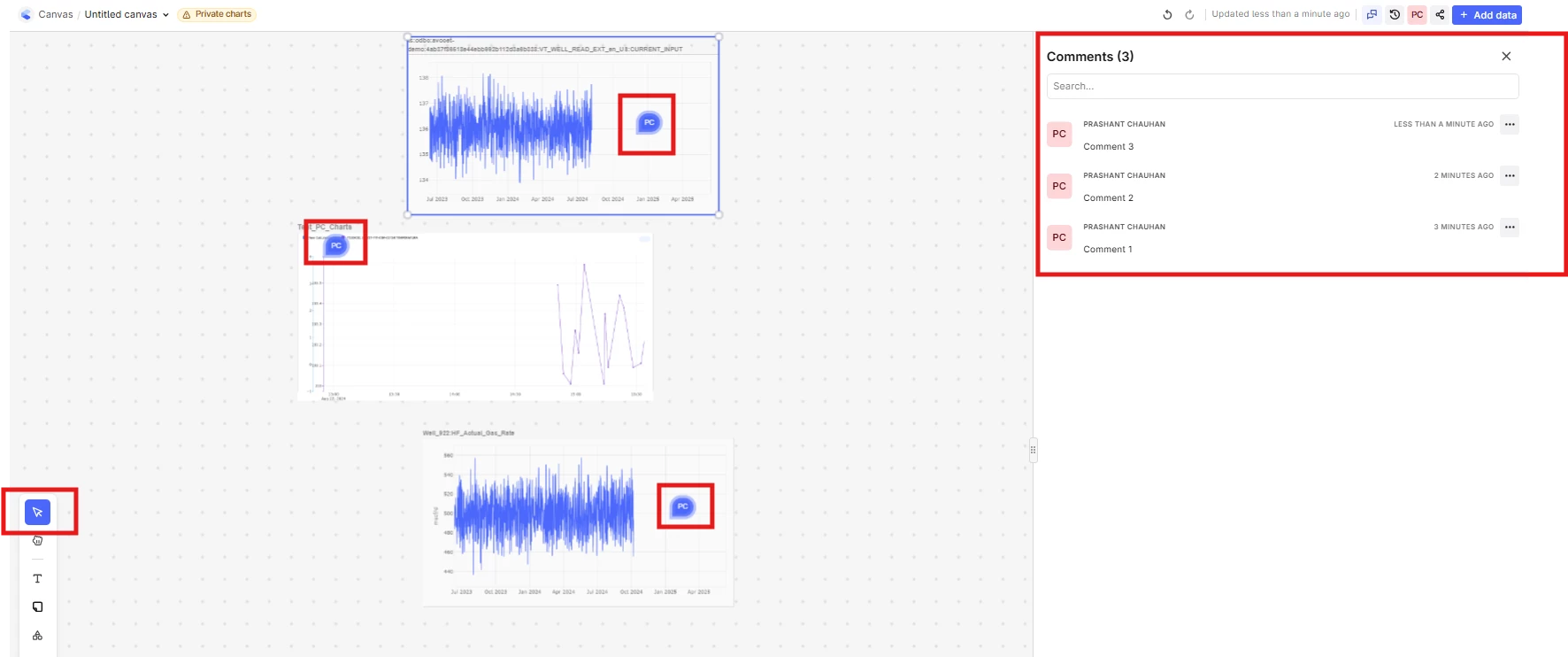
Task: Choose the hand pan tool
Action: tap(37, 540)
